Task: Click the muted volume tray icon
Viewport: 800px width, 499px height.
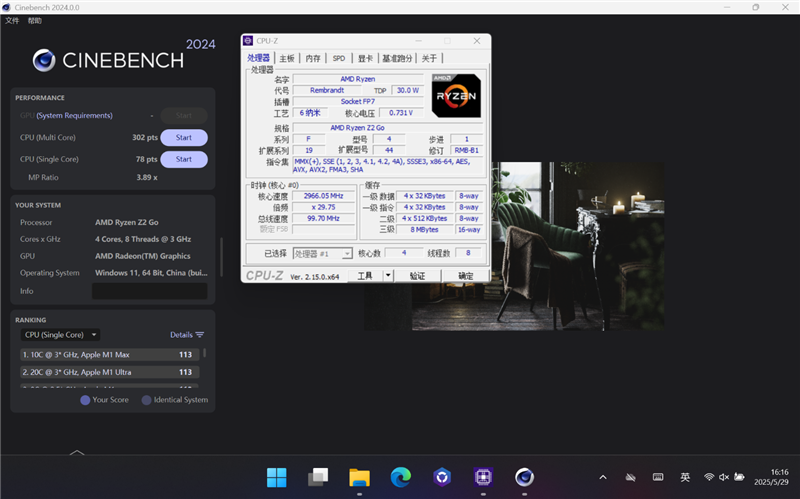Action: [x=724, y=477]
